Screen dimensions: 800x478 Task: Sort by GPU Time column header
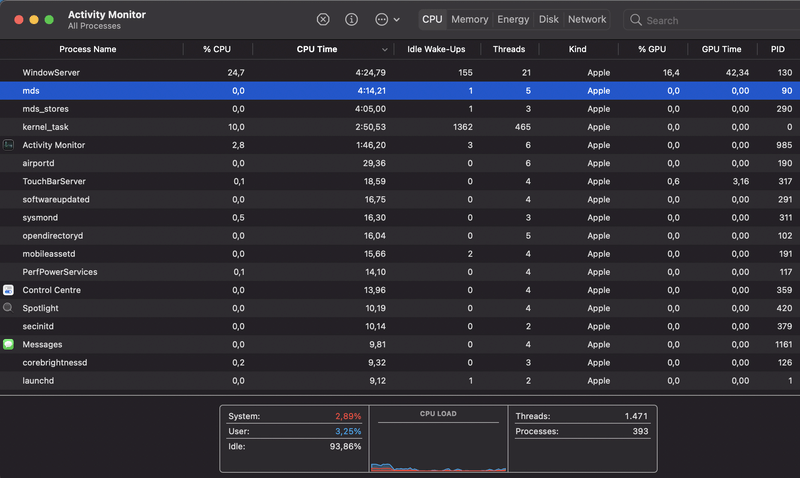tap(721, 49)
